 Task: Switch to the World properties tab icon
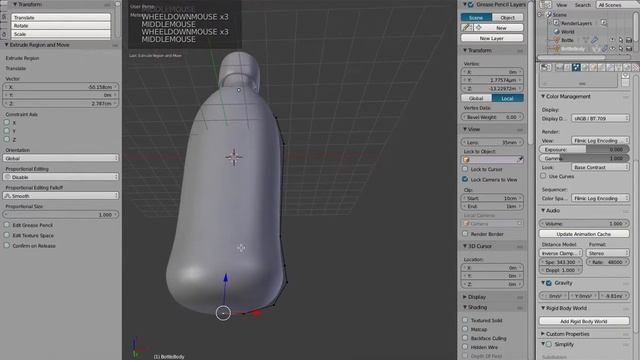pos(585,67)
